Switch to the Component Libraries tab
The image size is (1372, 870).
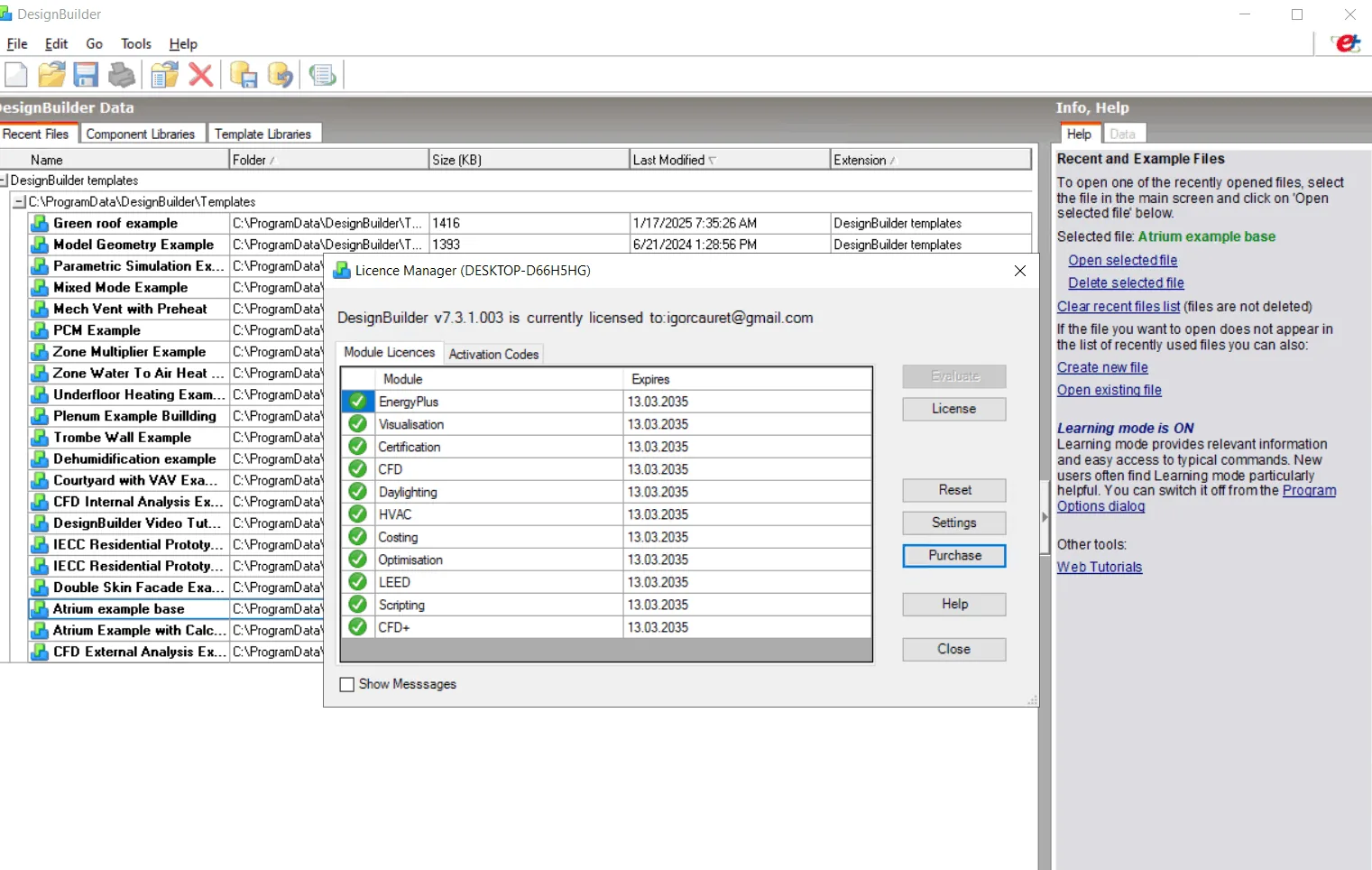pyautogui.click(x=141, y=134)
